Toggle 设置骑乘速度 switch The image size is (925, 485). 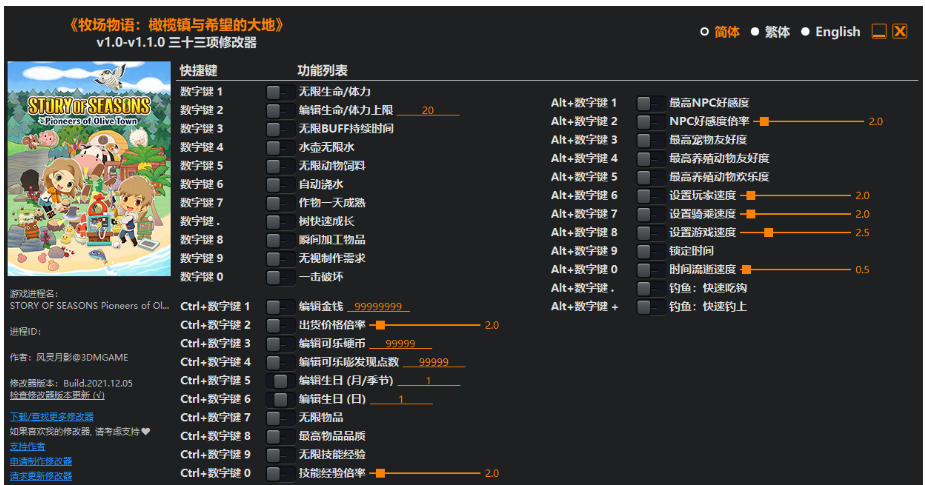[650, 214]
